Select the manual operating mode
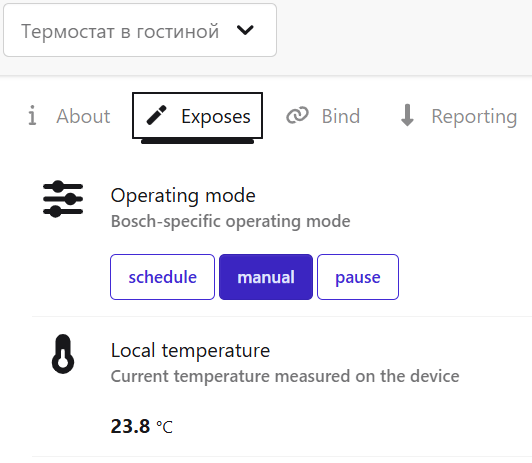Image resolution: width=532 pixels, height=463 pixels. (266, 277)
